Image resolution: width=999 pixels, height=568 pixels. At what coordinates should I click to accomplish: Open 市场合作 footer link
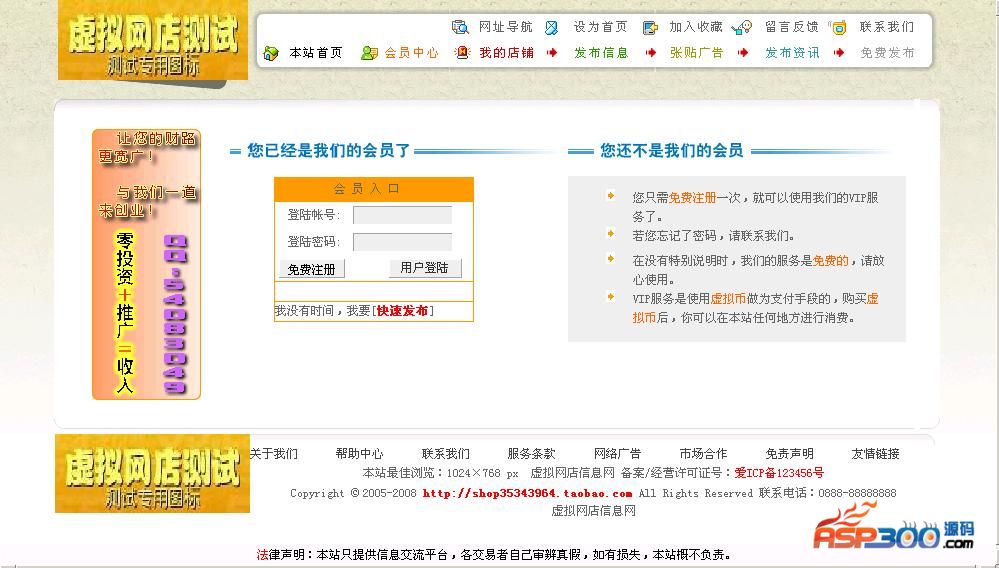coord(703,454)
